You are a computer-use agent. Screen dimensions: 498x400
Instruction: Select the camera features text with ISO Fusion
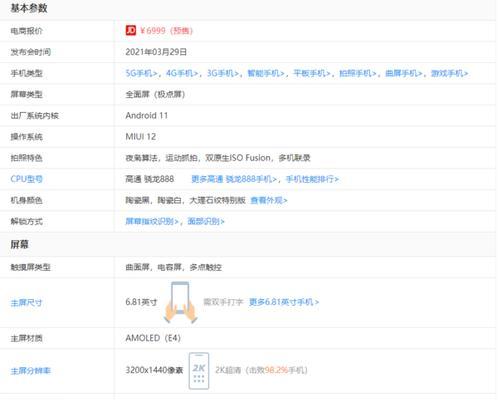[x=218, y=158]
